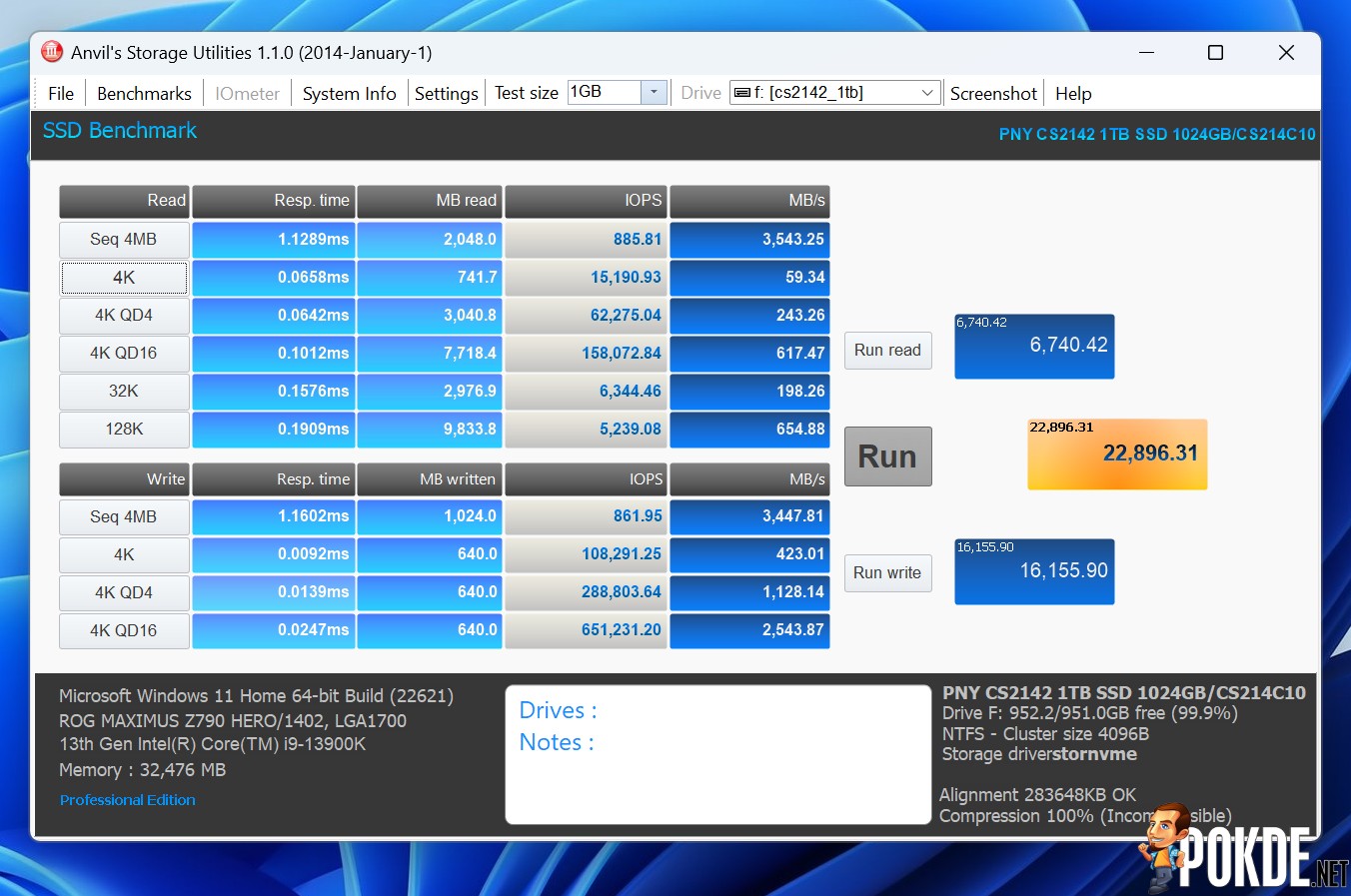Viewport: 1351px width, 896px height.
Task: Minimize the Anvil's Storage Utilities window
Action: point(1146,53)
